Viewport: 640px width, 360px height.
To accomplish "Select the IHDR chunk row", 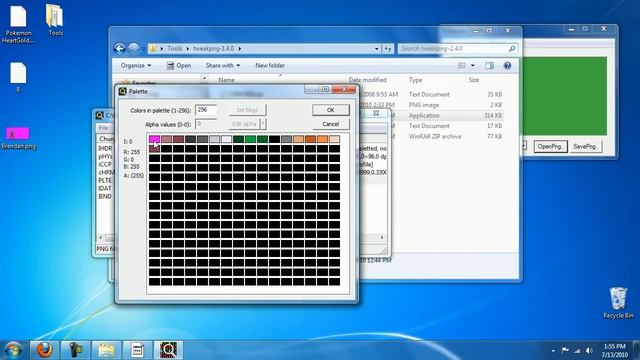I will point(105,149).
